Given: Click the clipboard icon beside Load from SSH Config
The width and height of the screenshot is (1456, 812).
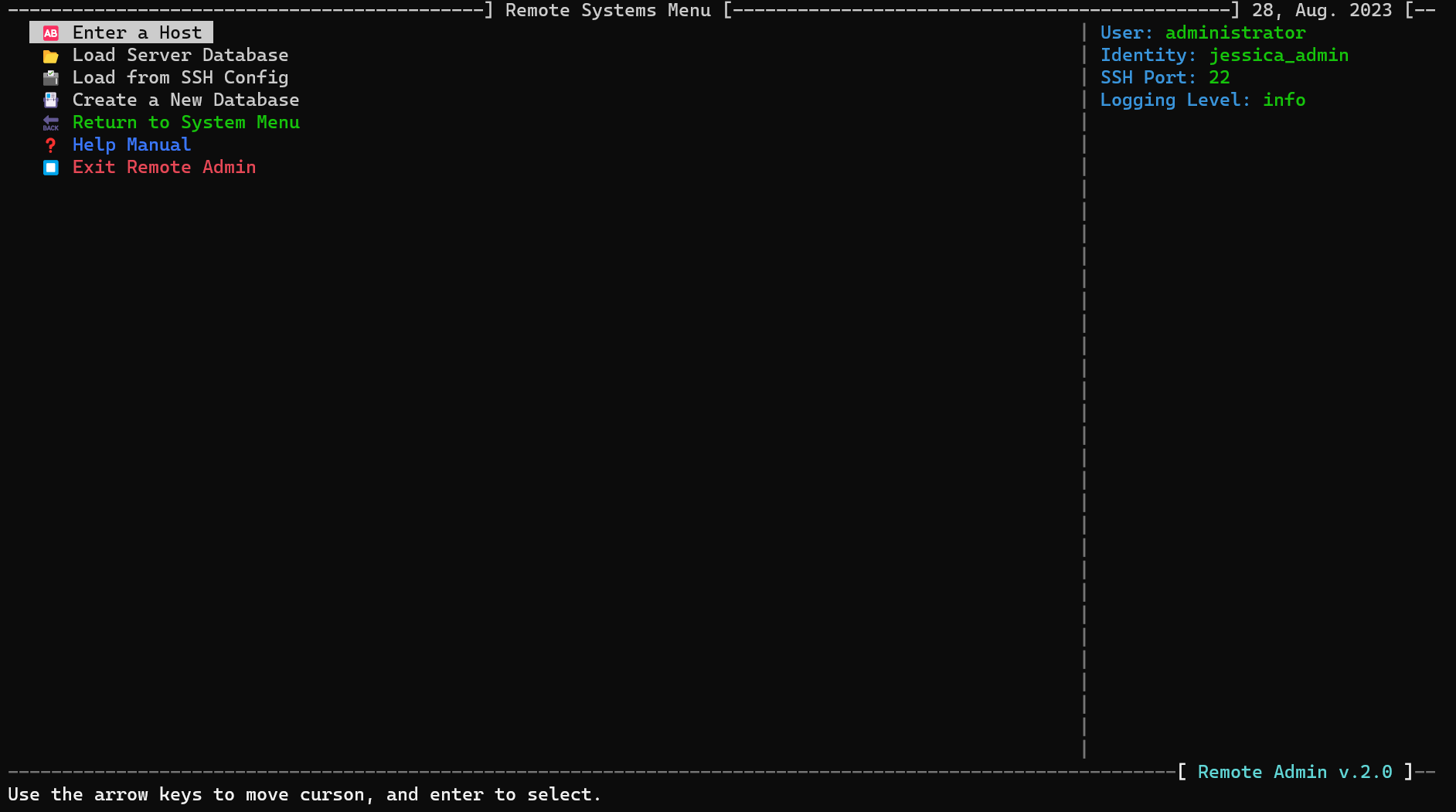Looking at the screenshot, I should 51,78.
